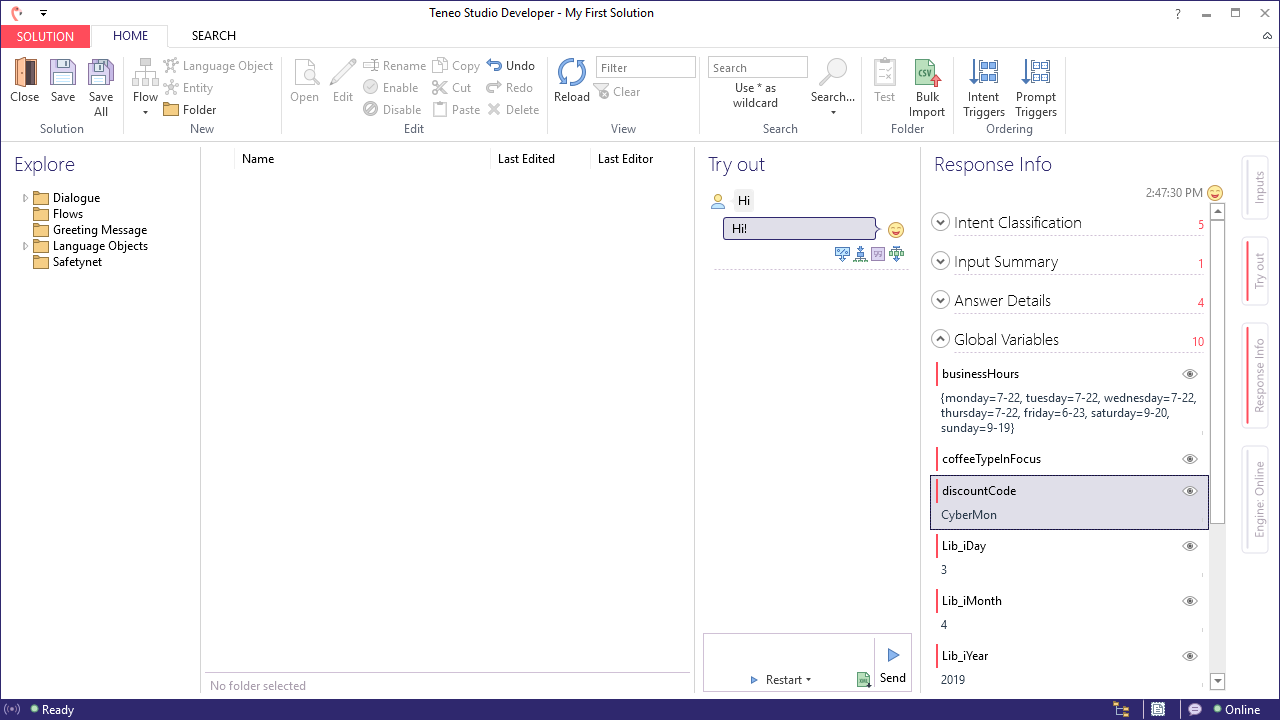Click the document icon in status bar

(1158, 710)
